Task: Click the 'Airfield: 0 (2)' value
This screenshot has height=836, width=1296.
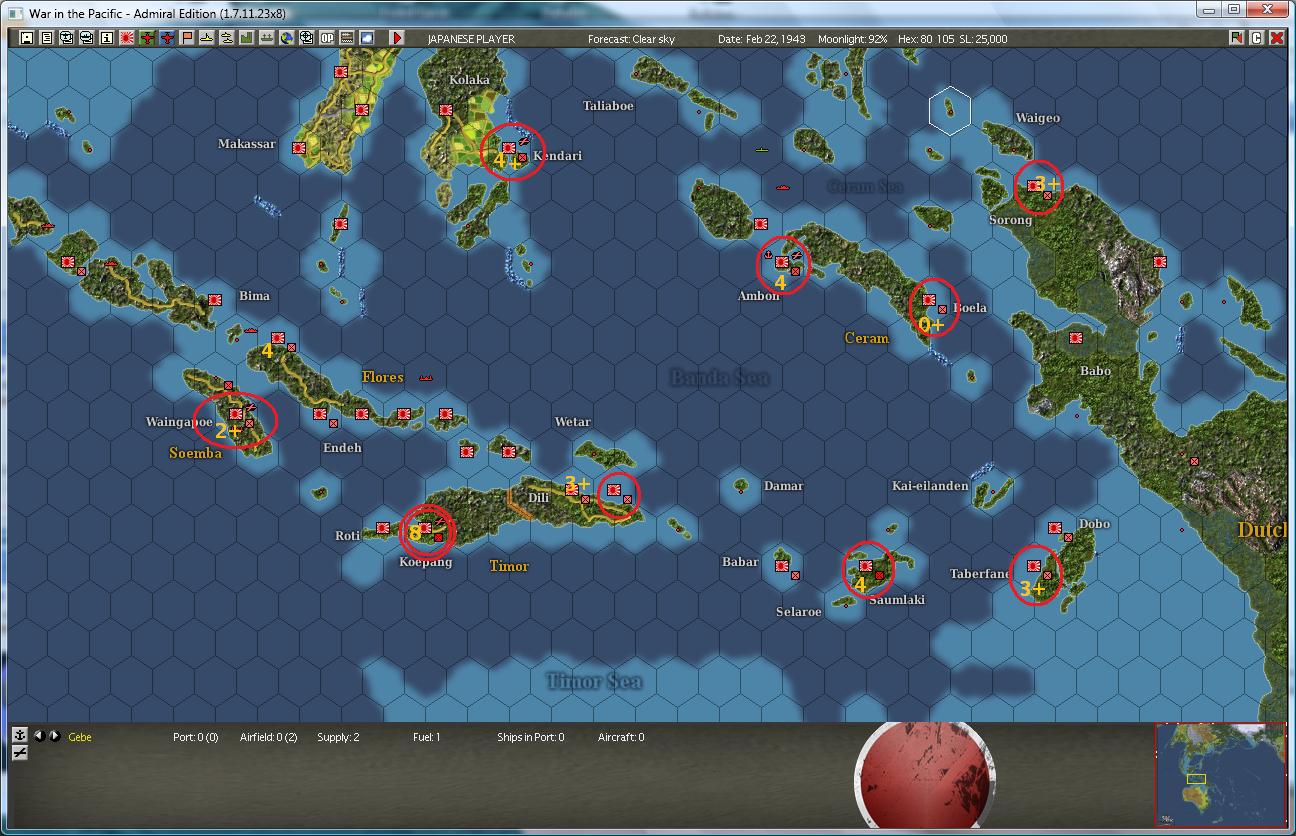Action: (269, 738)
